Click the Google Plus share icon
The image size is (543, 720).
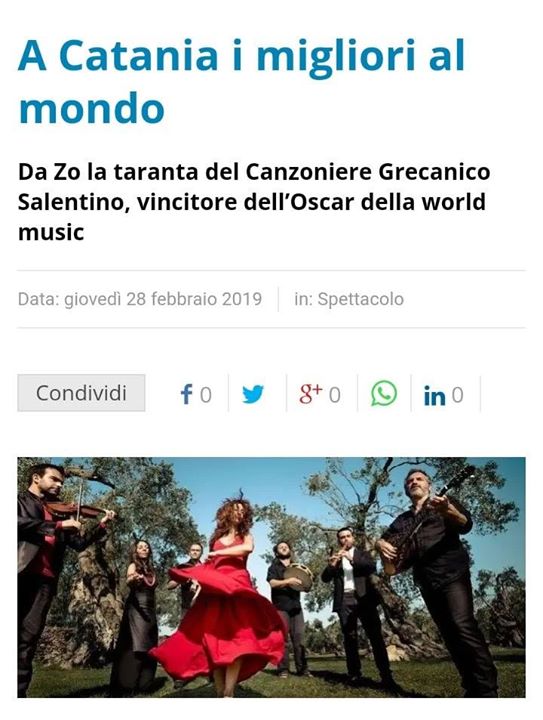[x=311, y=394]
